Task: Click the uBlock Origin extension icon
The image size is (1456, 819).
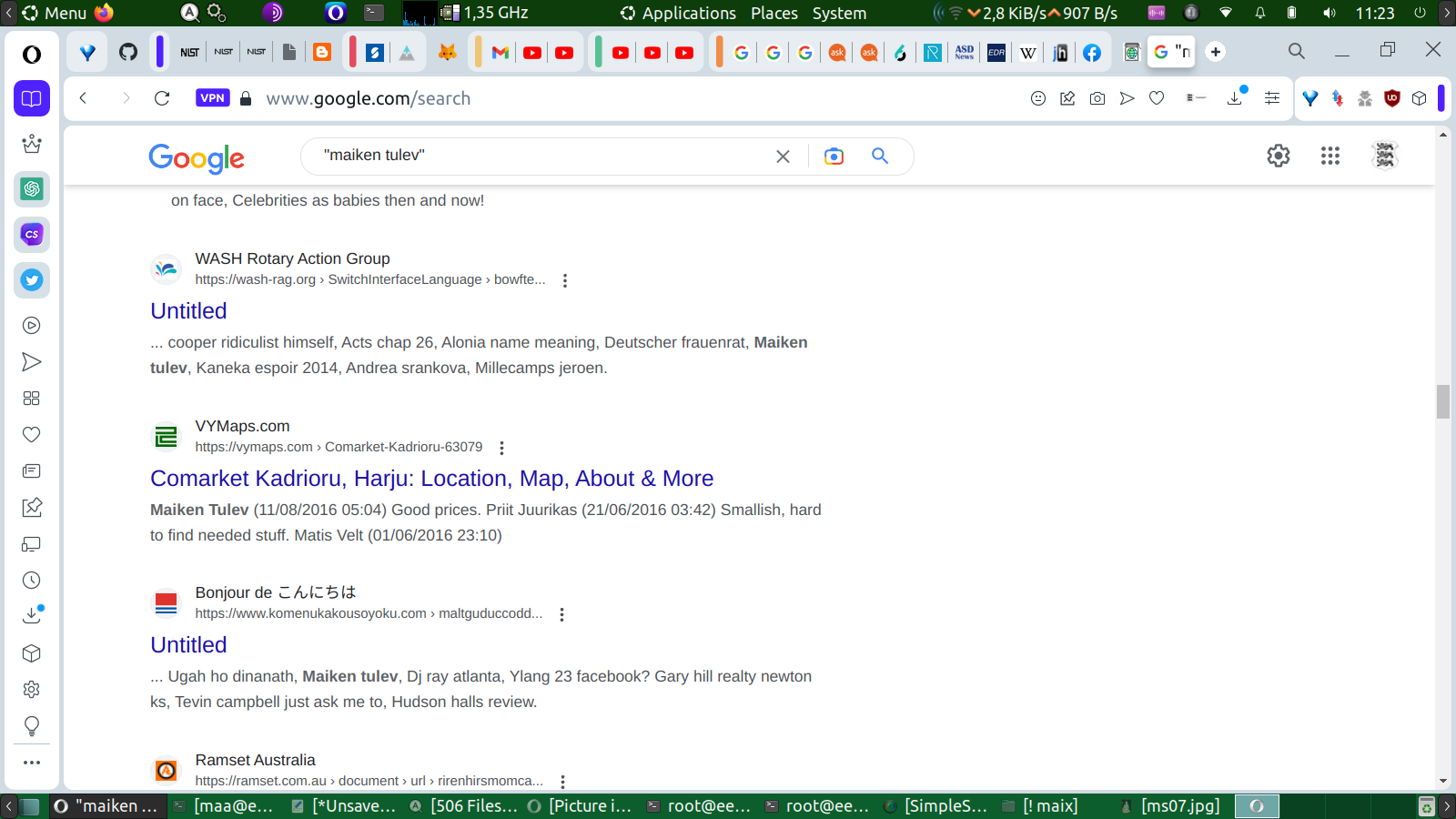Action: point(1392,98)
